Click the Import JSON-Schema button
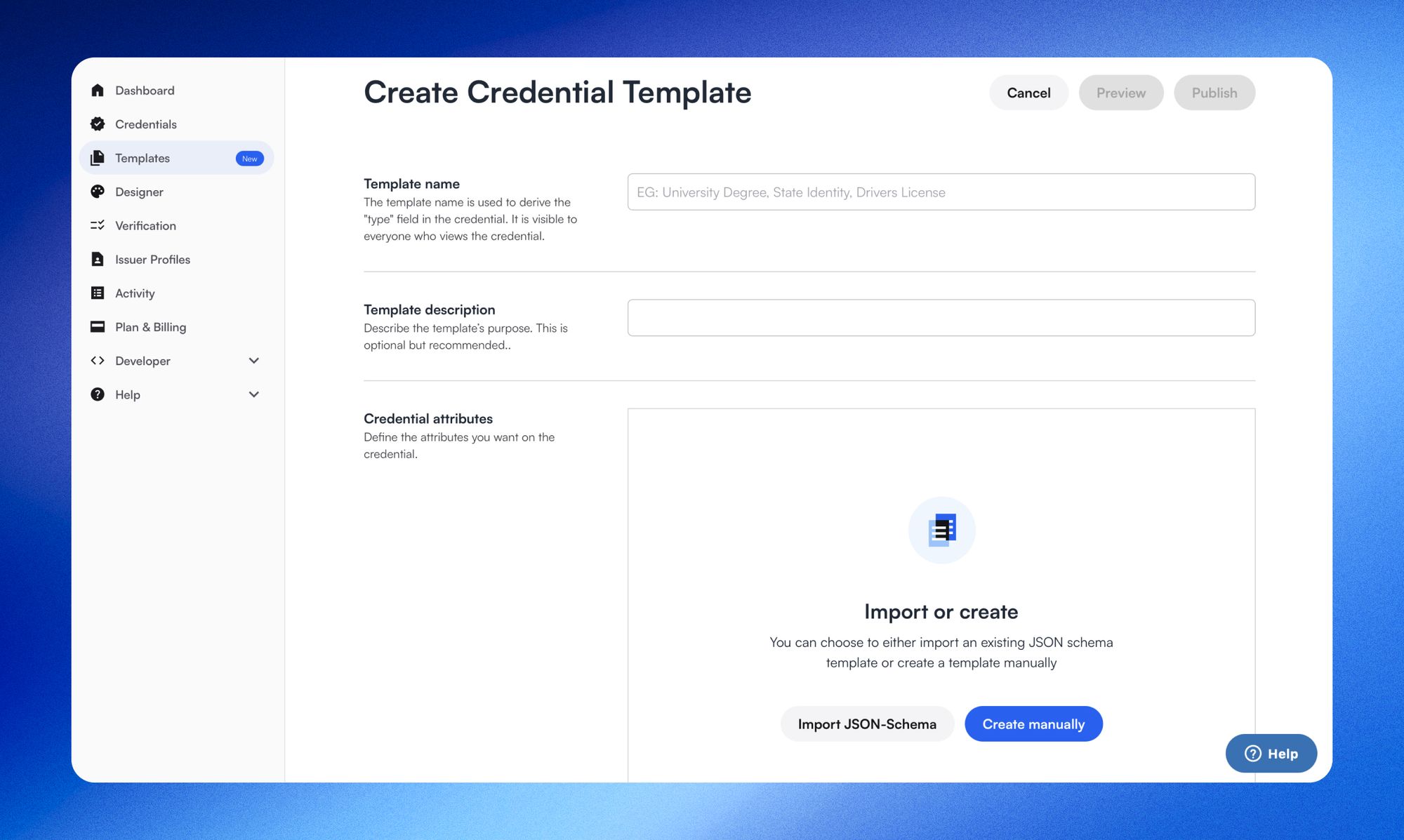Screen dimensions: 1404x840 point(867,724)
